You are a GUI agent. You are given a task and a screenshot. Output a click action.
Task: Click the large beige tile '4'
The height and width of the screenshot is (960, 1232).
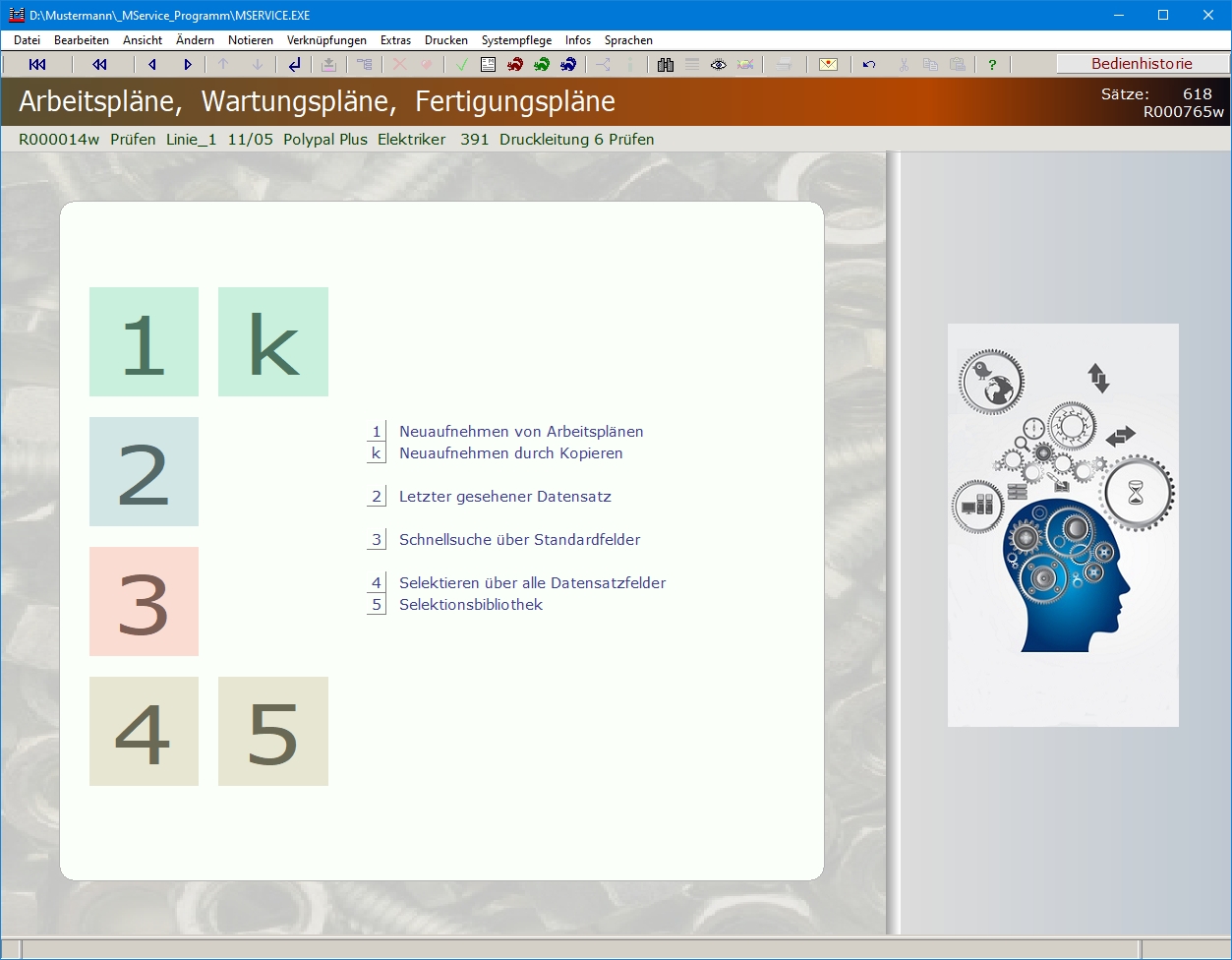pyautogui.click(x=144, y=731)
